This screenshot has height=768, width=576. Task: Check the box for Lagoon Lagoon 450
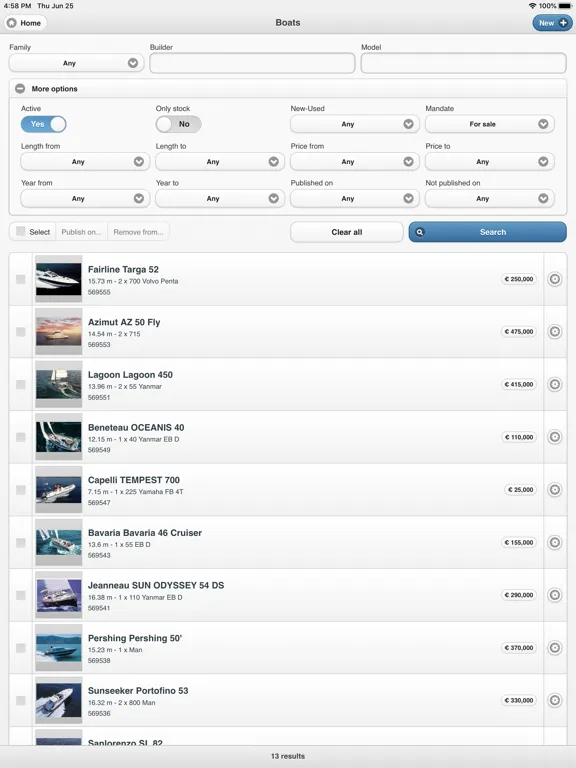pyautogui.click(x=21, y=384)
